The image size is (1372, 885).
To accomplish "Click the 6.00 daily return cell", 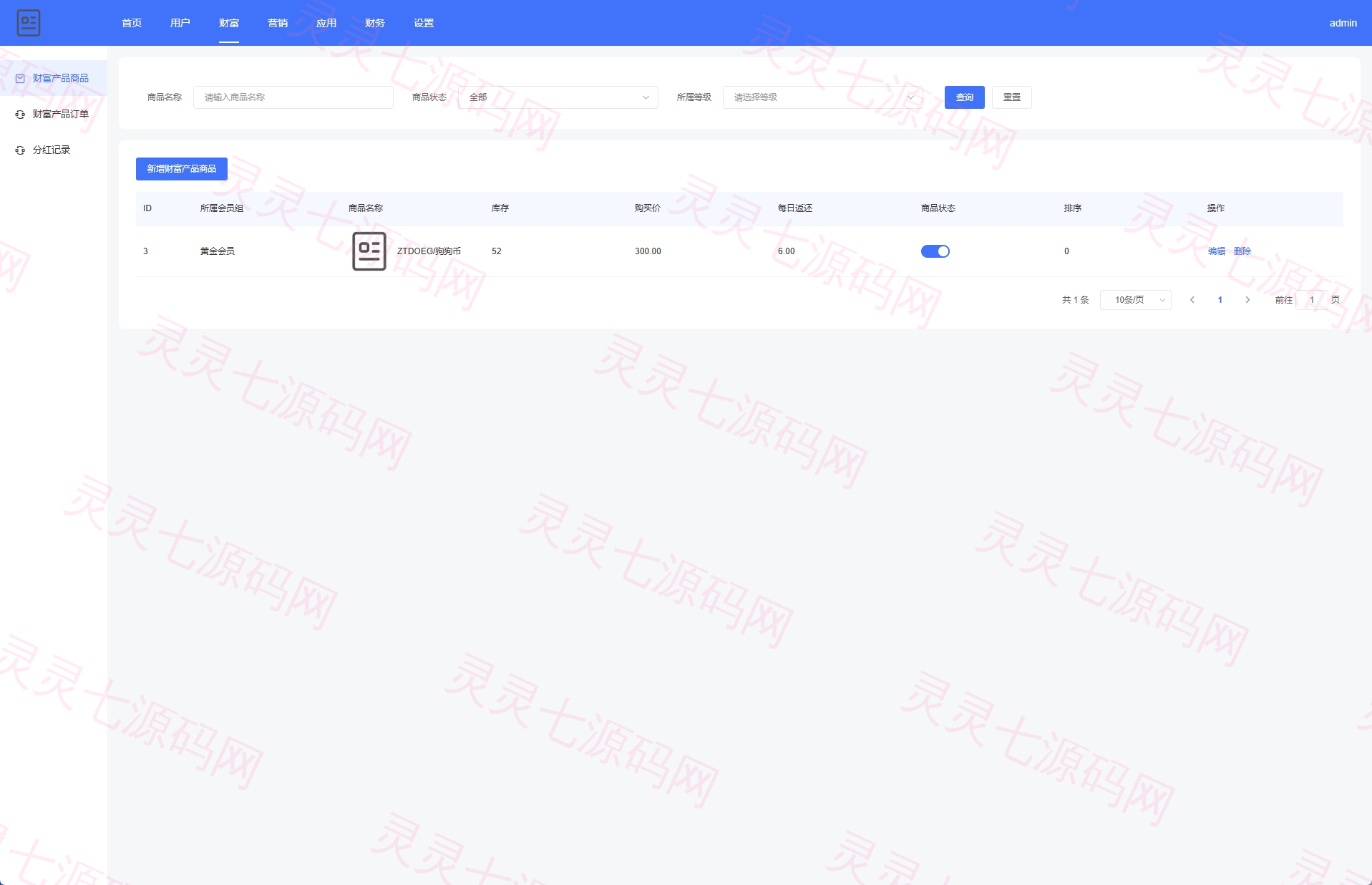I will coord(787,251).
